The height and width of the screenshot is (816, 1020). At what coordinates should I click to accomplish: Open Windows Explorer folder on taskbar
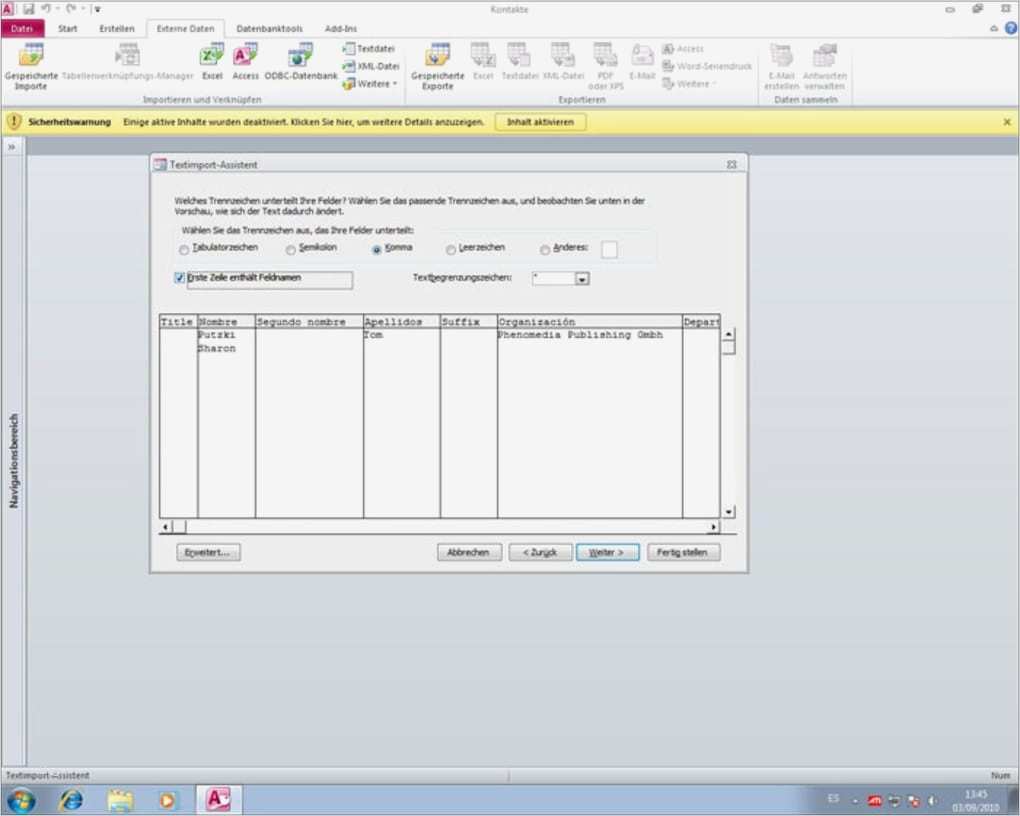tap(120, 800)
